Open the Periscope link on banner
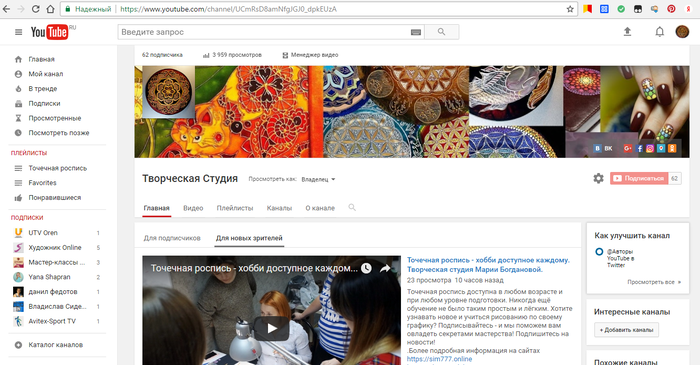 [661, 149]
